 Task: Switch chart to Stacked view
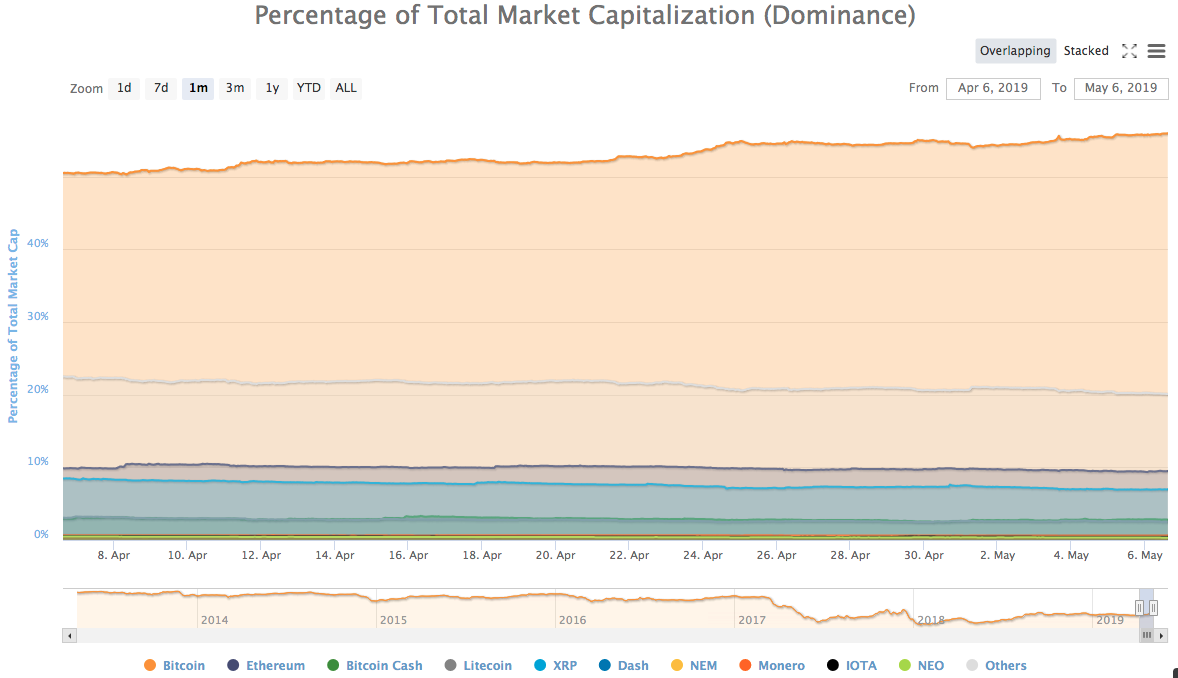click(x=1086, y=51)
